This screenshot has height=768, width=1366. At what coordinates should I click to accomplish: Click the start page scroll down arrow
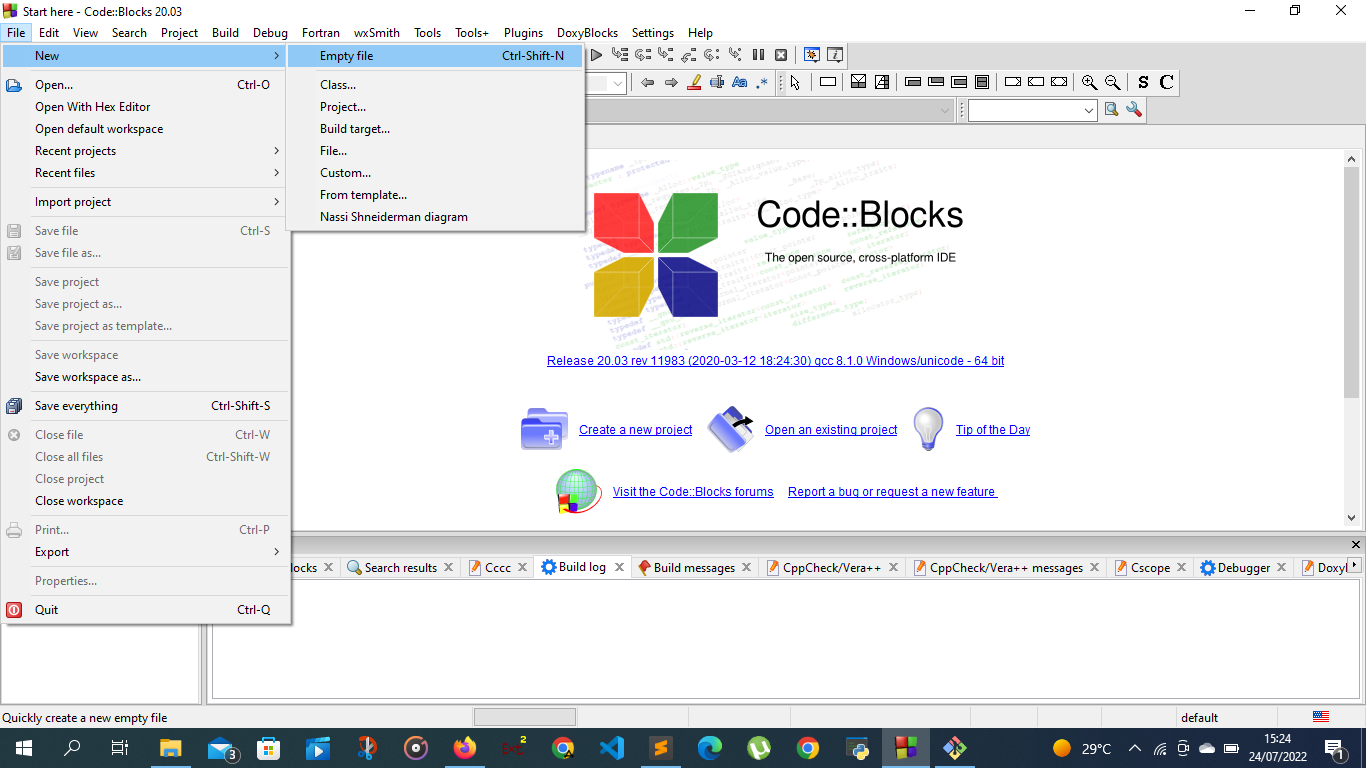pos(1351,518)
